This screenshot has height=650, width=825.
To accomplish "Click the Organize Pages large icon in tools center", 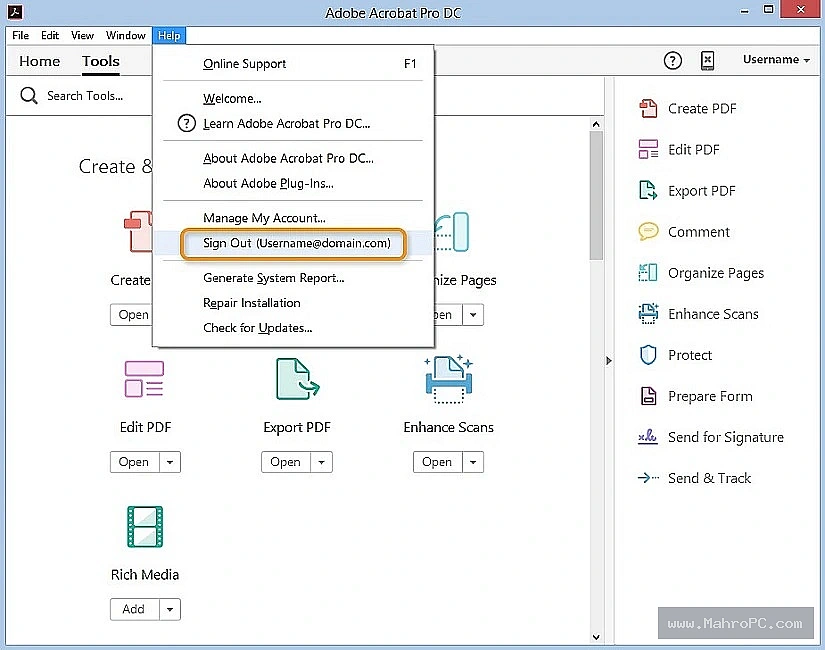I will pyautogui.click(x=452, y=232).
